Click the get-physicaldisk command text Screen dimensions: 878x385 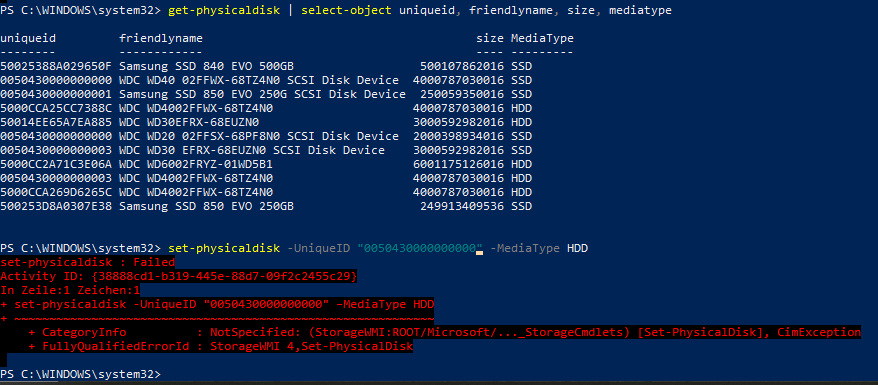pyautogui.click(x=224, y=11)
